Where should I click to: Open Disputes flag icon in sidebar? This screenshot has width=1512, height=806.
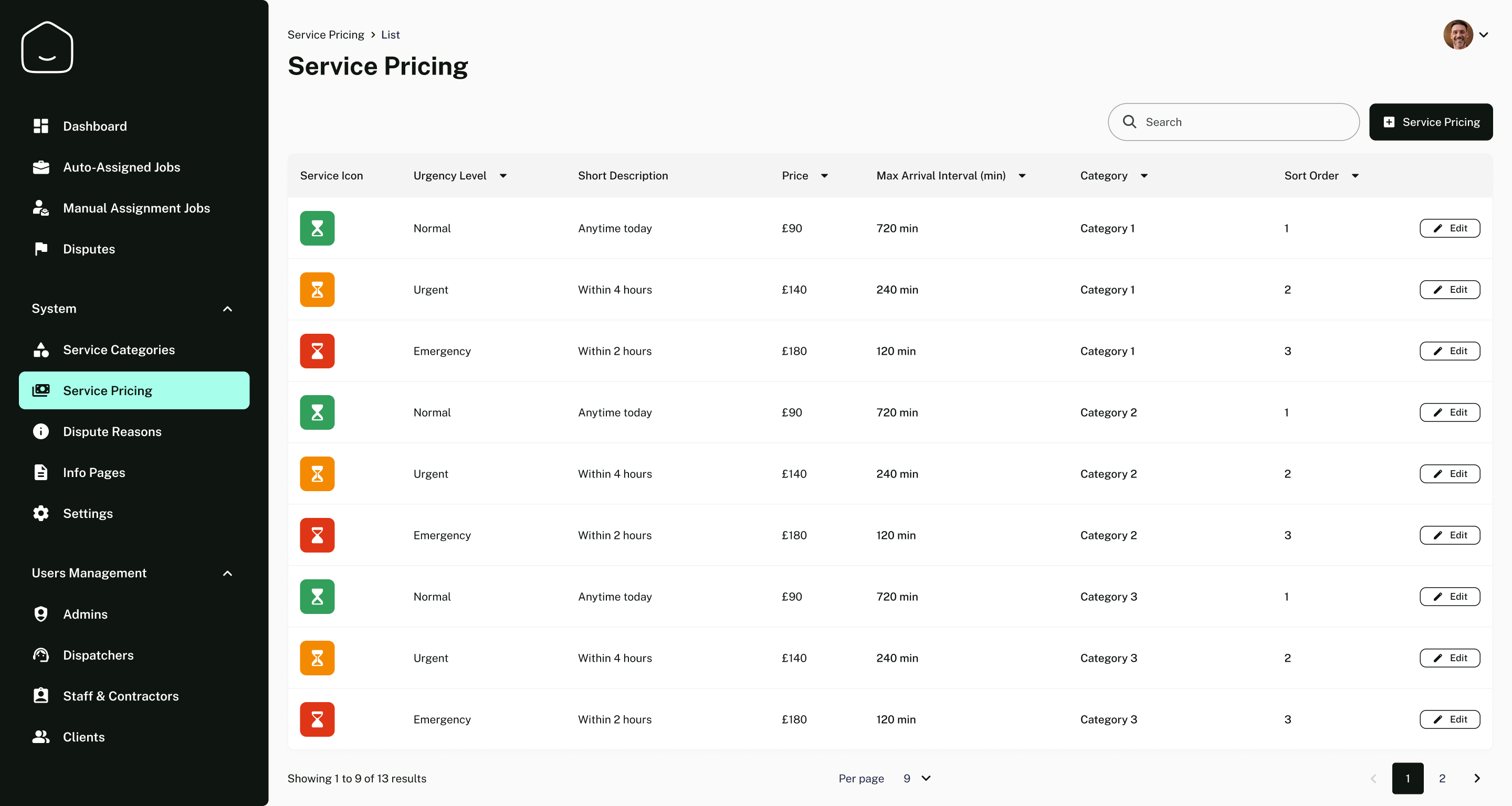click(x=40, y=249)
